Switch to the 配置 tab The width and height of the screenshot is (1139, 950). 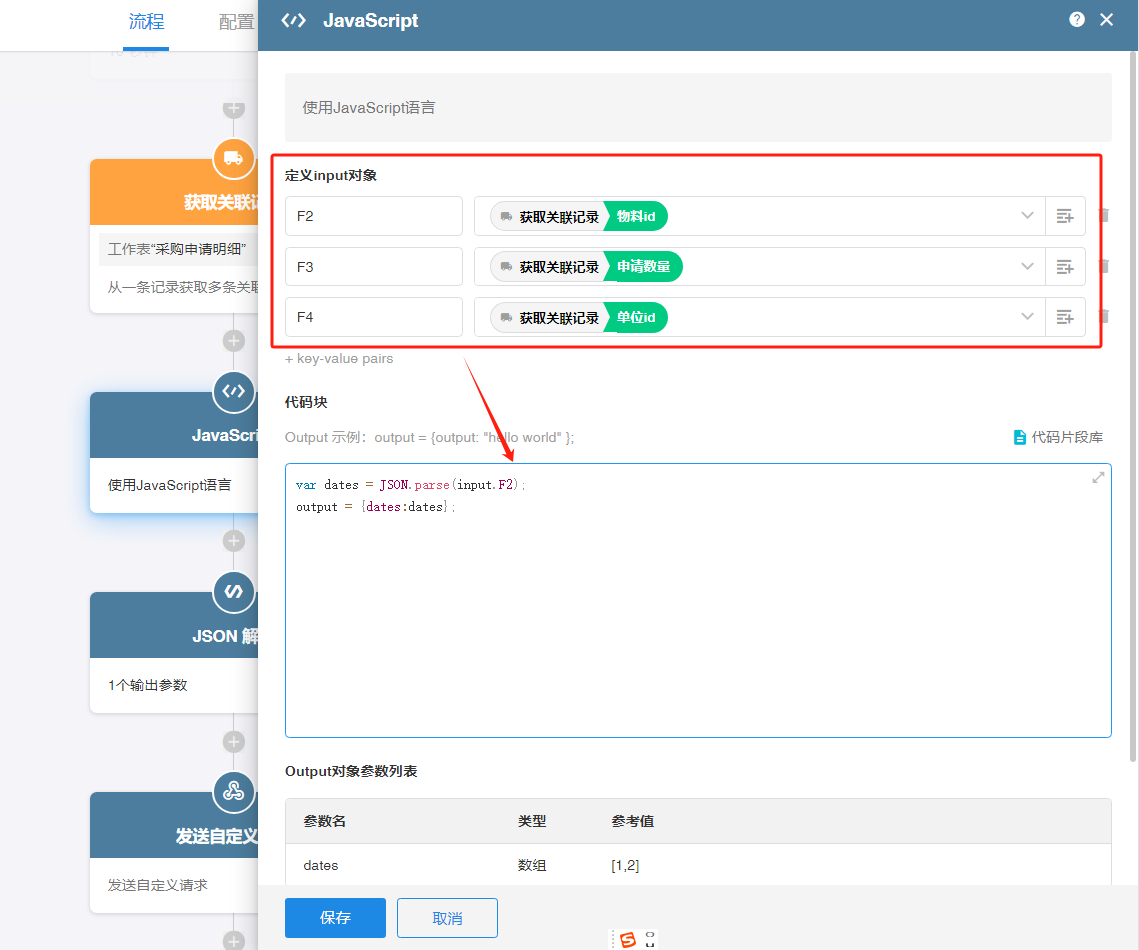236,23
